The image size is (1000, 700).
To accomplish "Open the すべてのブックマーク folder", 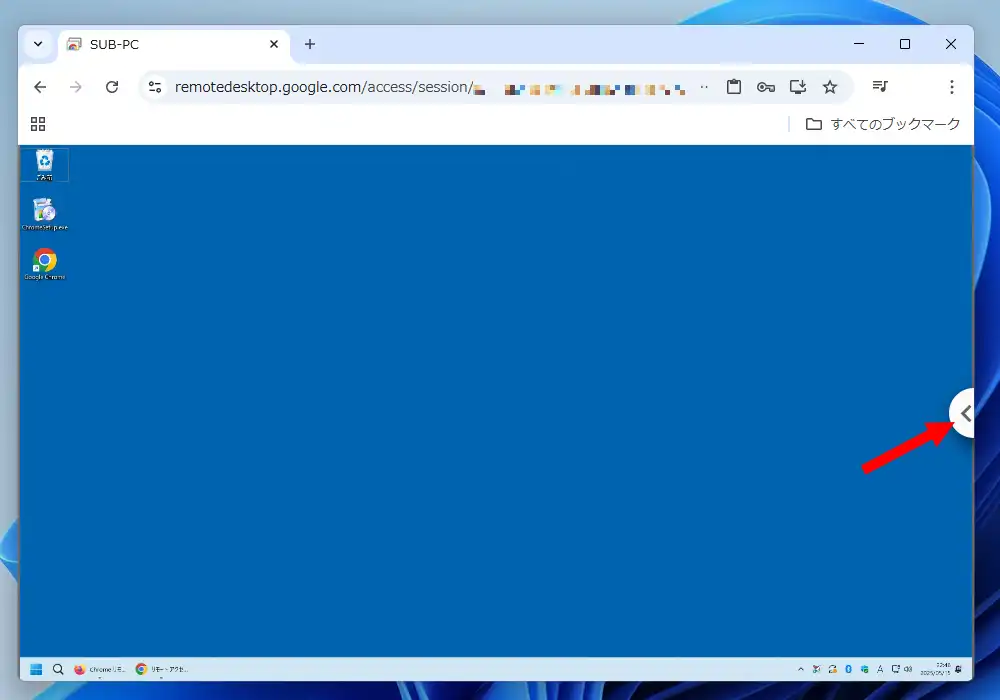I will point(883,124).
